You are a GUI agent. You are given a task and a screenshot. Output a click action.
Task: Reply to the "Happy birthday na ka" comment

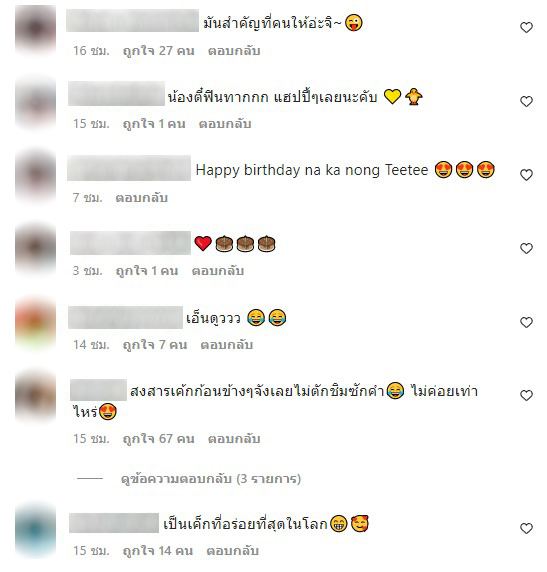142,198
